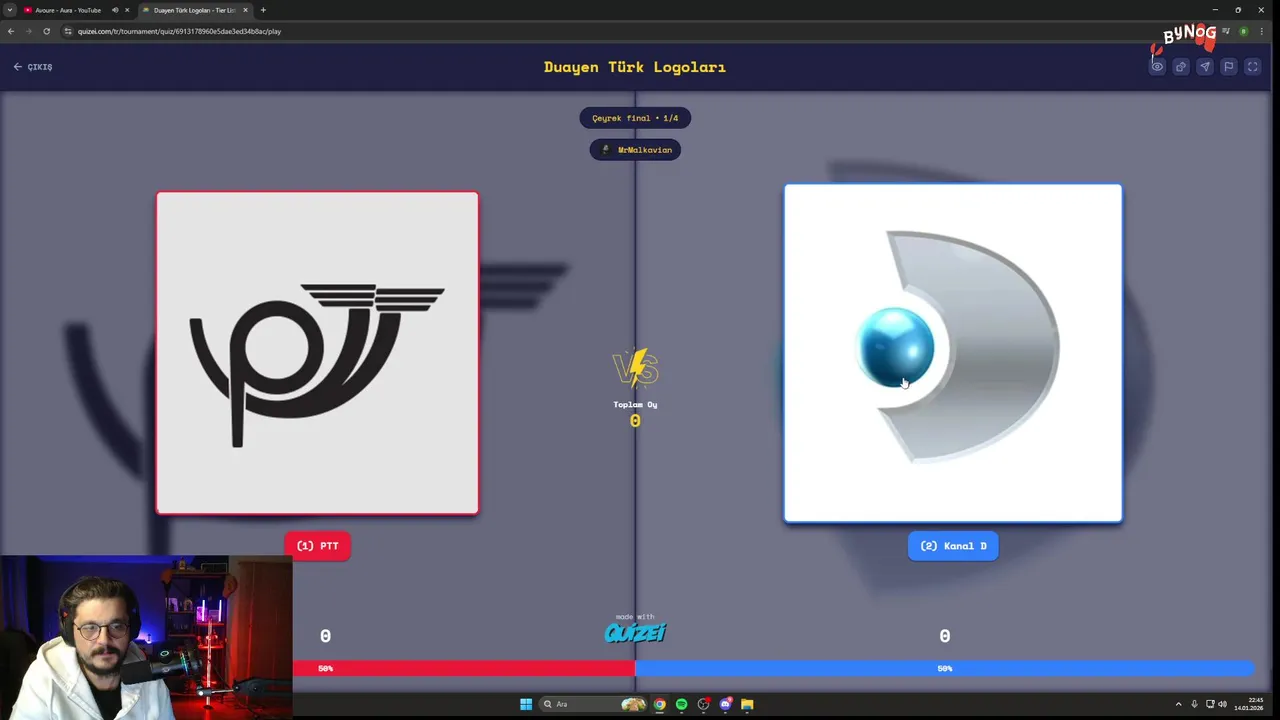Reload the page
Image resolution: width=1280 pixels, height=720 pixels.
[x=46, y=31]
